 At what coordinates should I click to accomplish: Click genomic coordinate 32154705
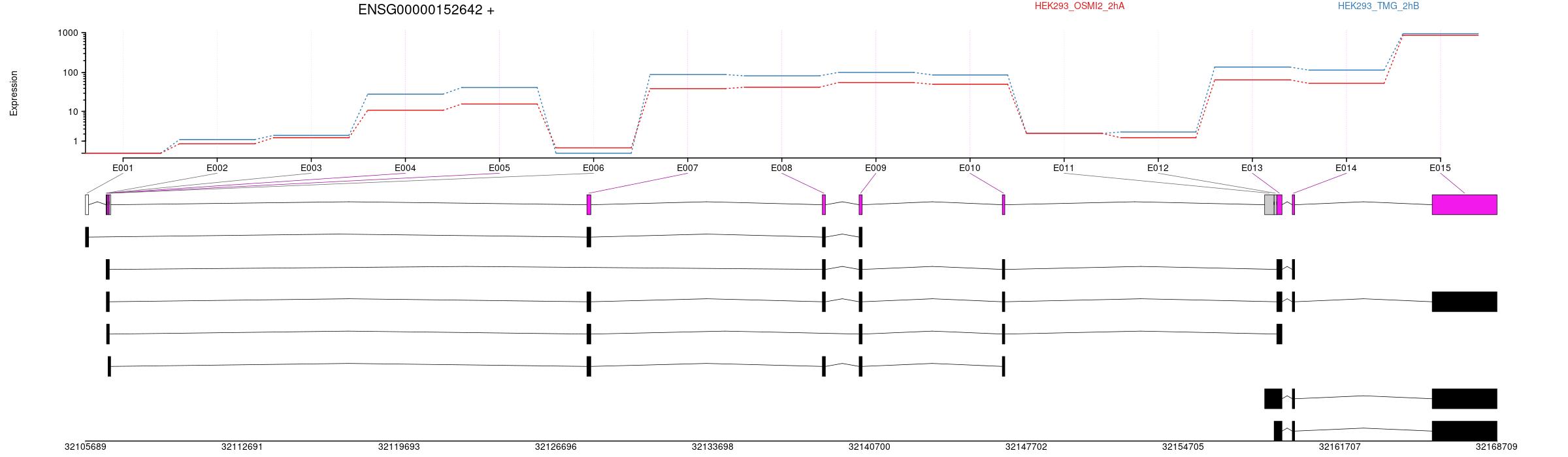pos(1183,447)
